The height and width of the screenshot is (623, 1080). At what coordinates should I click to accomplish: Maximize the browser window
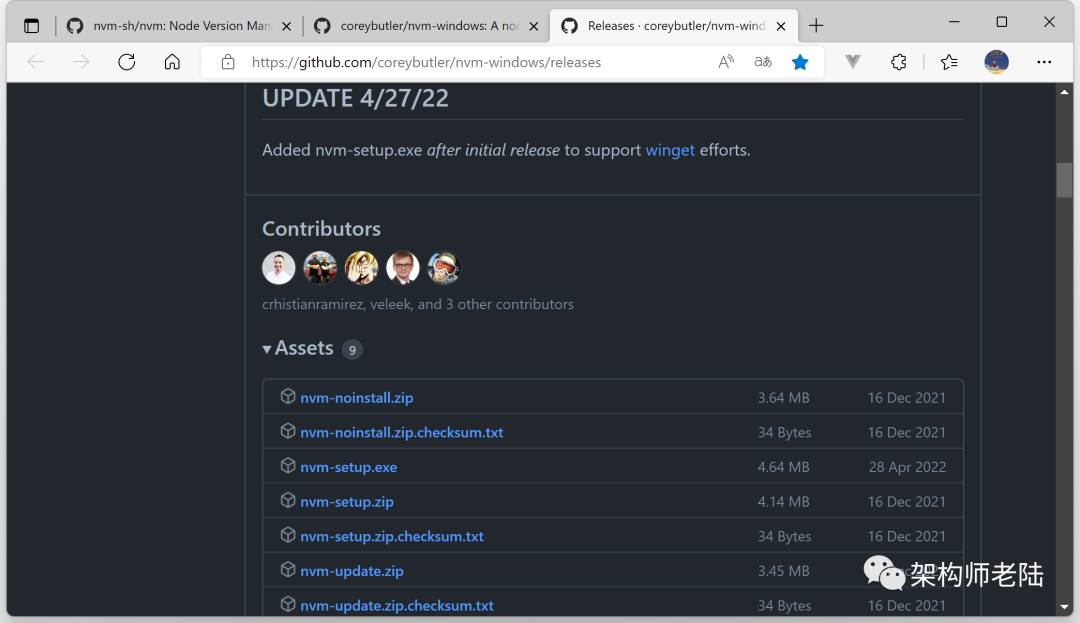(x=1001, y=22)
